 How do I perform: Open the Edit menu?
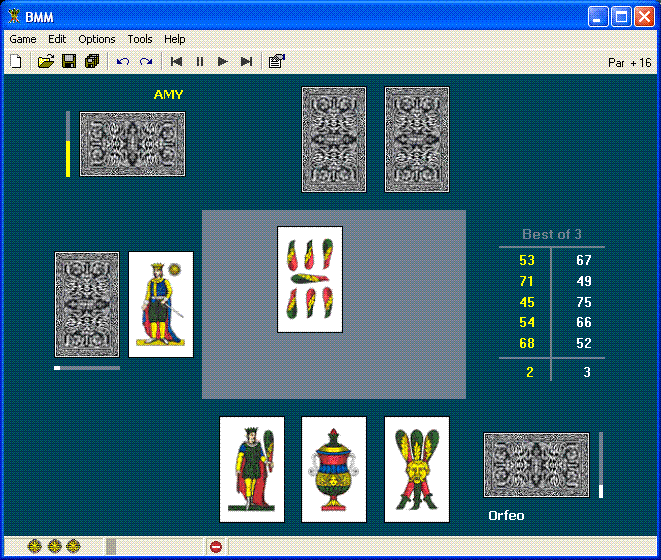(x=57, y=39)
